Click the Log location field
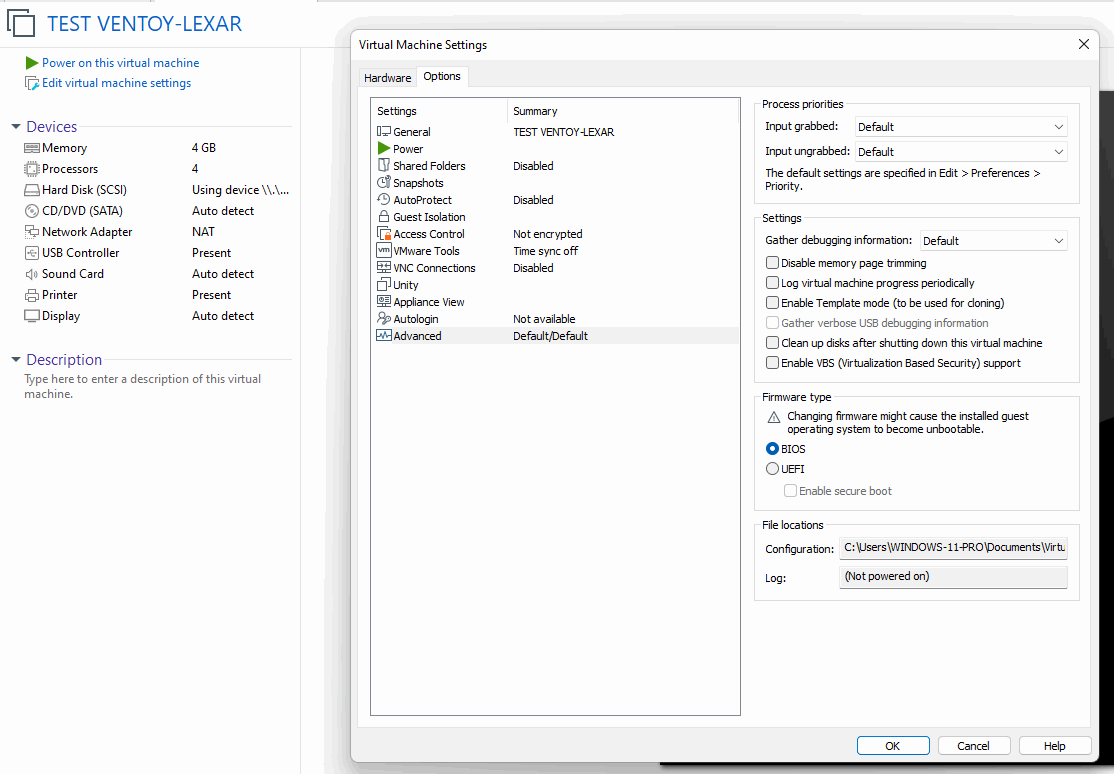Screen dimensions: 1114x774 953,577
